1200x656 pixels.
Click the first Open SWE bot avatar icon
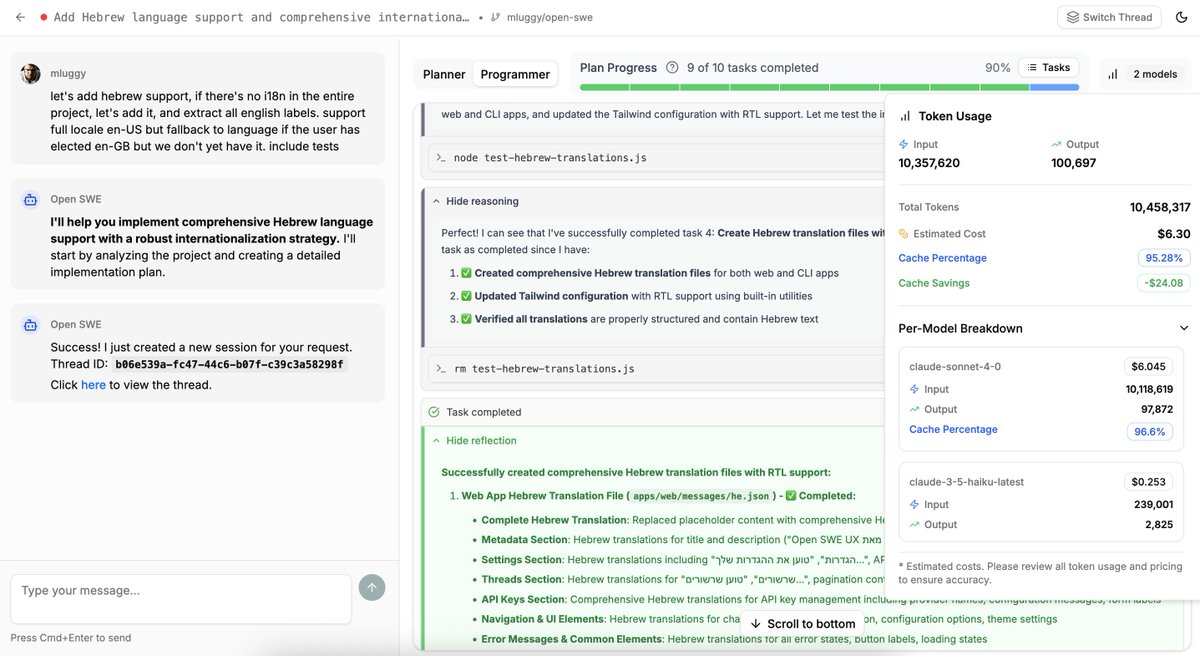point(31,200)
